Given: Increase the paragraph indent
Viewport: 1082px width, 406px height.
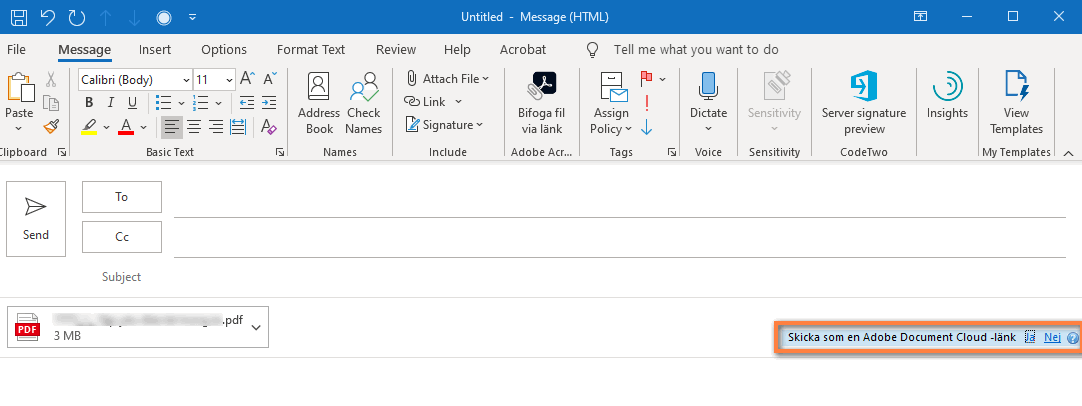Looking at the screenshot, I should 269,103.
